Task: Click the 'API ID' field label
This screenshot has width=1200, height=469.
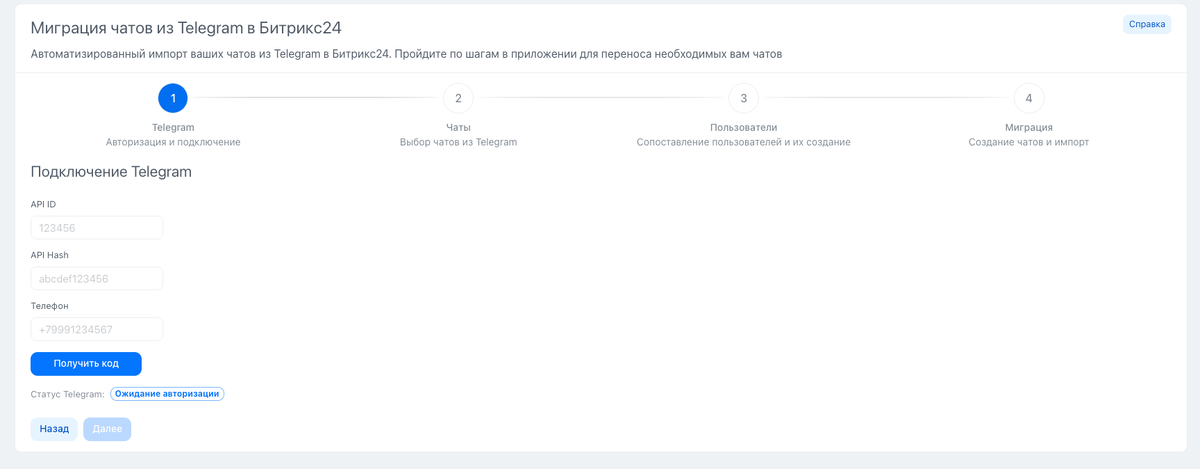Action: pyautogui.click(x=43, y=204)
